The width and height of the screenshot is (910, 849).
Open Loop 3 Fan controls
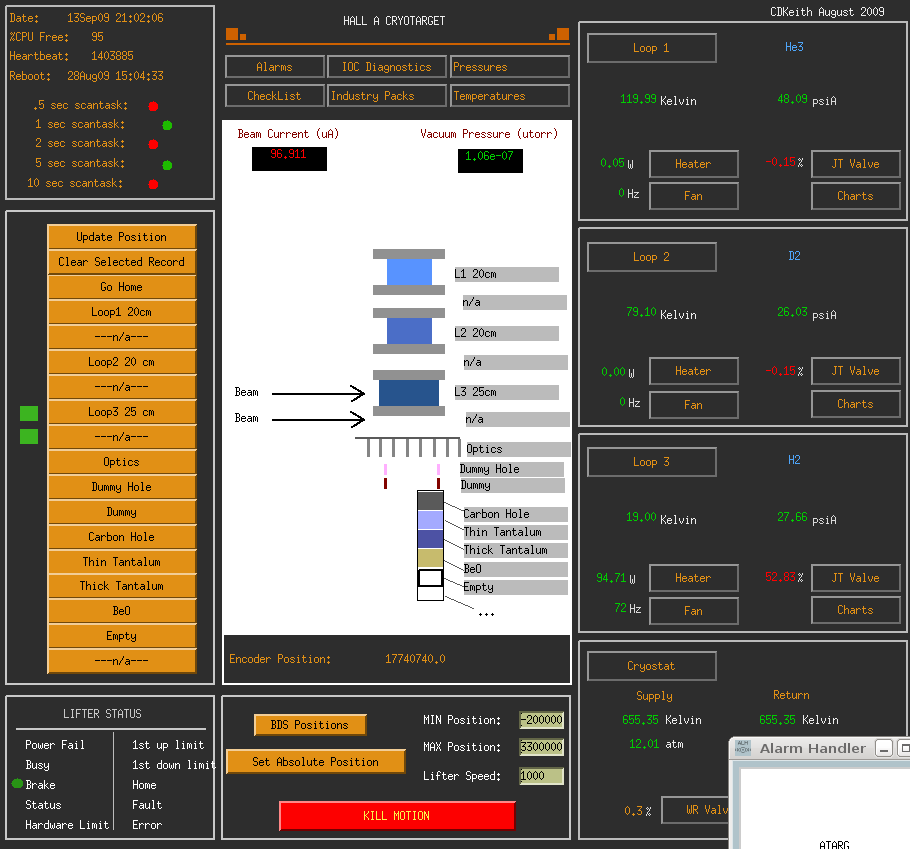[694, 610]
